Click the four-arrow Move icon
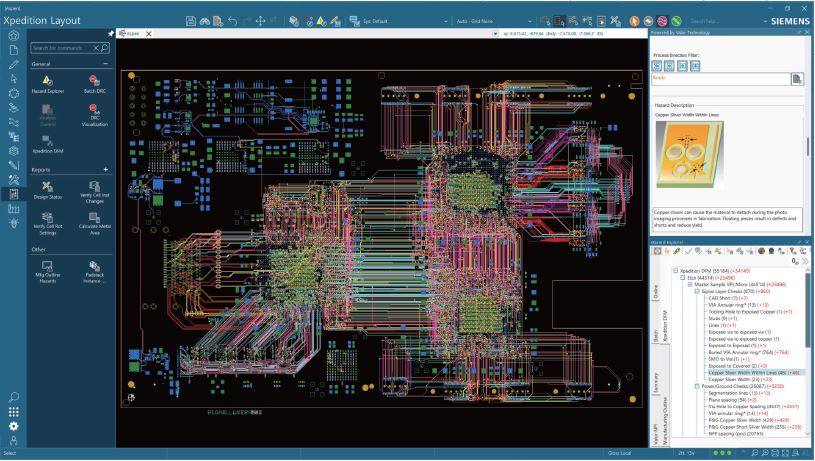 [260, 21]
